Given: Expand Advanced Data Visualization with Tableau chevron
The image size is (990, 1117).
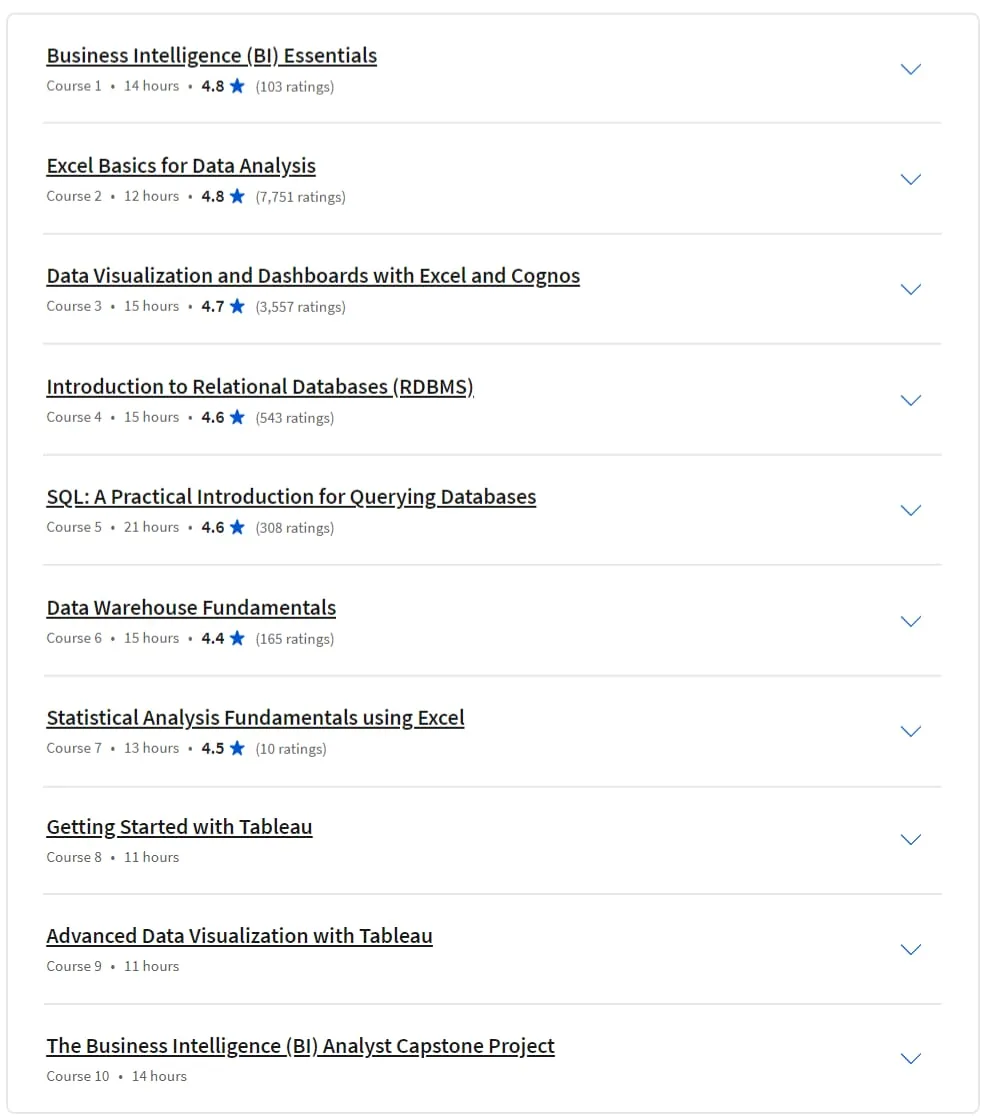Looking at the screenshot, I should [911, 950].
